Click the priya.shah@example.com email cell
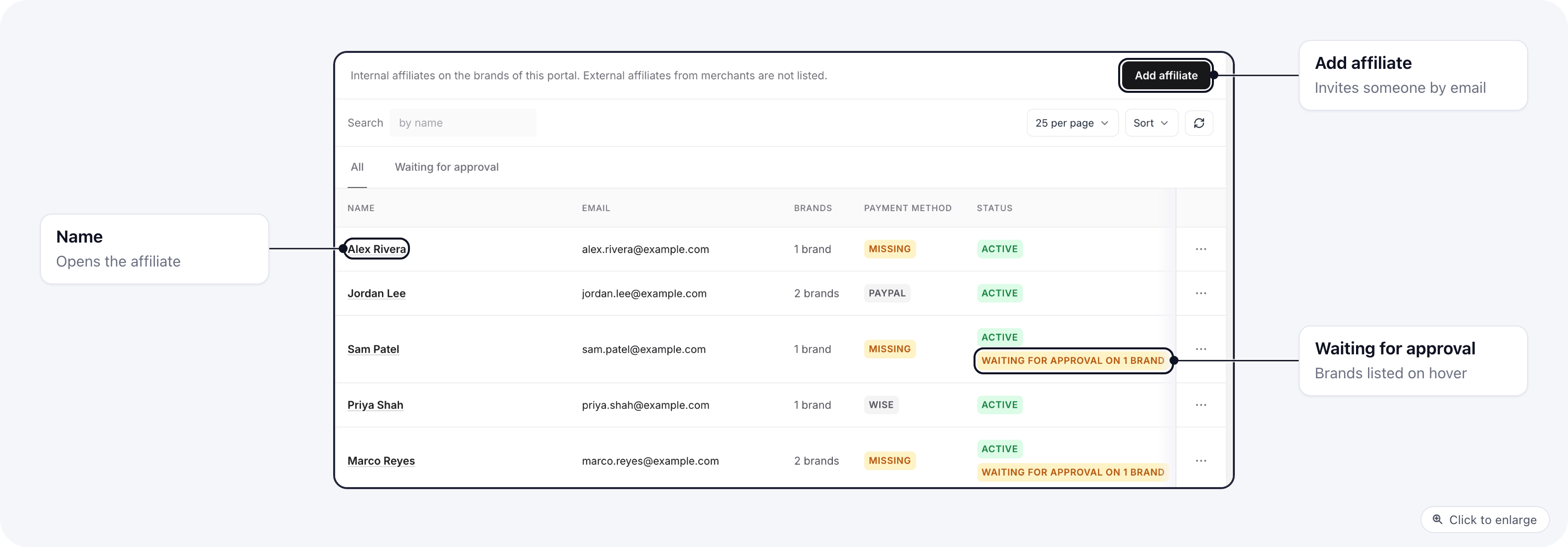Viewport: 1568px width, 547px height. coord(645,405)
